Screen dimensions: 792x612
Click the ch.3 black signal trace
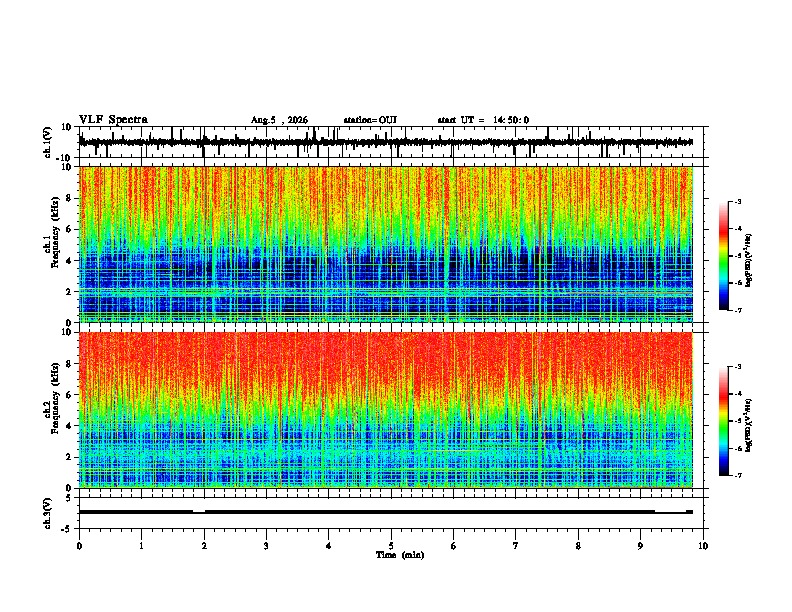386,512
